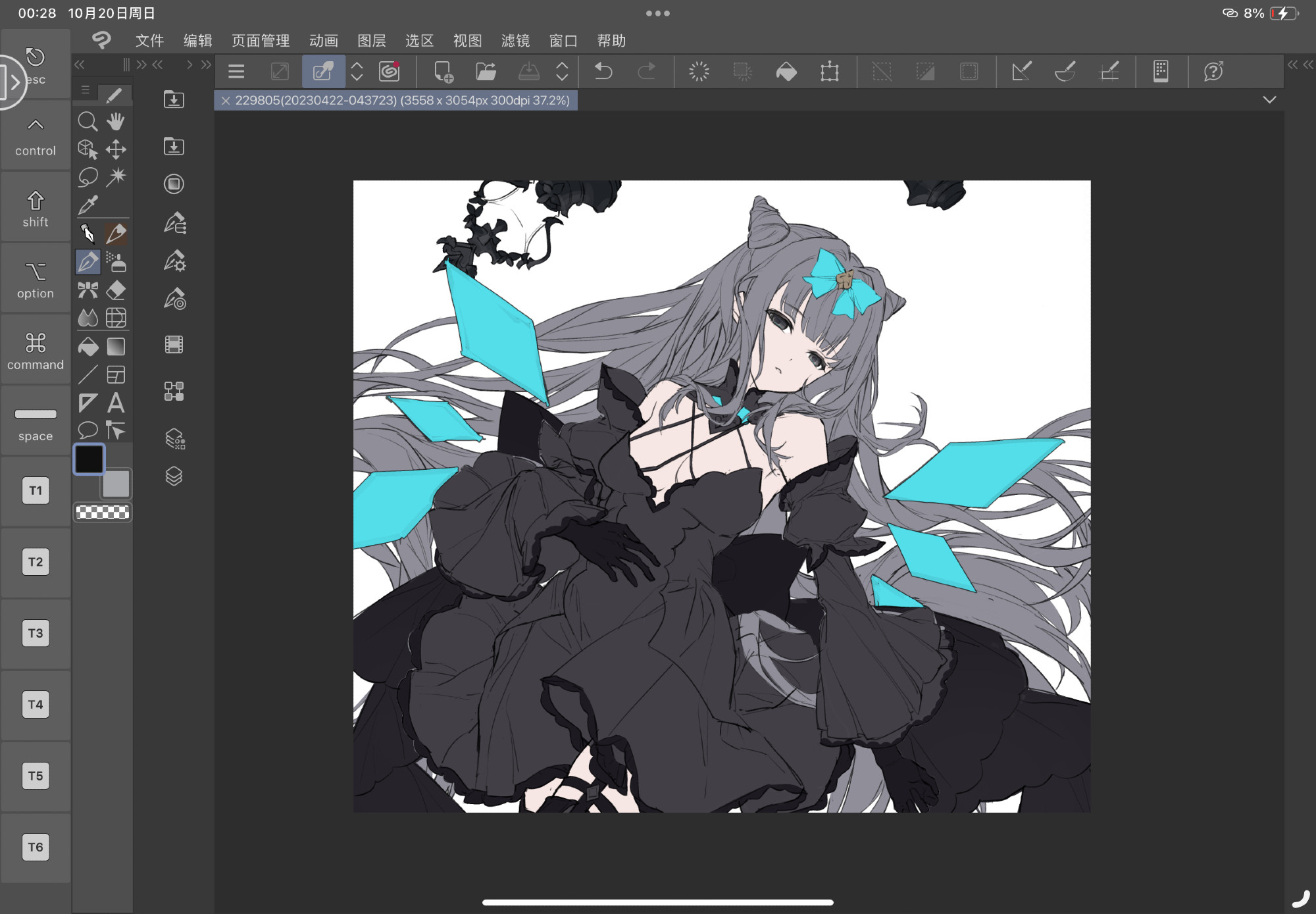The image size is (1316, 914).
Task: Open the 图层 menu
Action: coord(371,41)
